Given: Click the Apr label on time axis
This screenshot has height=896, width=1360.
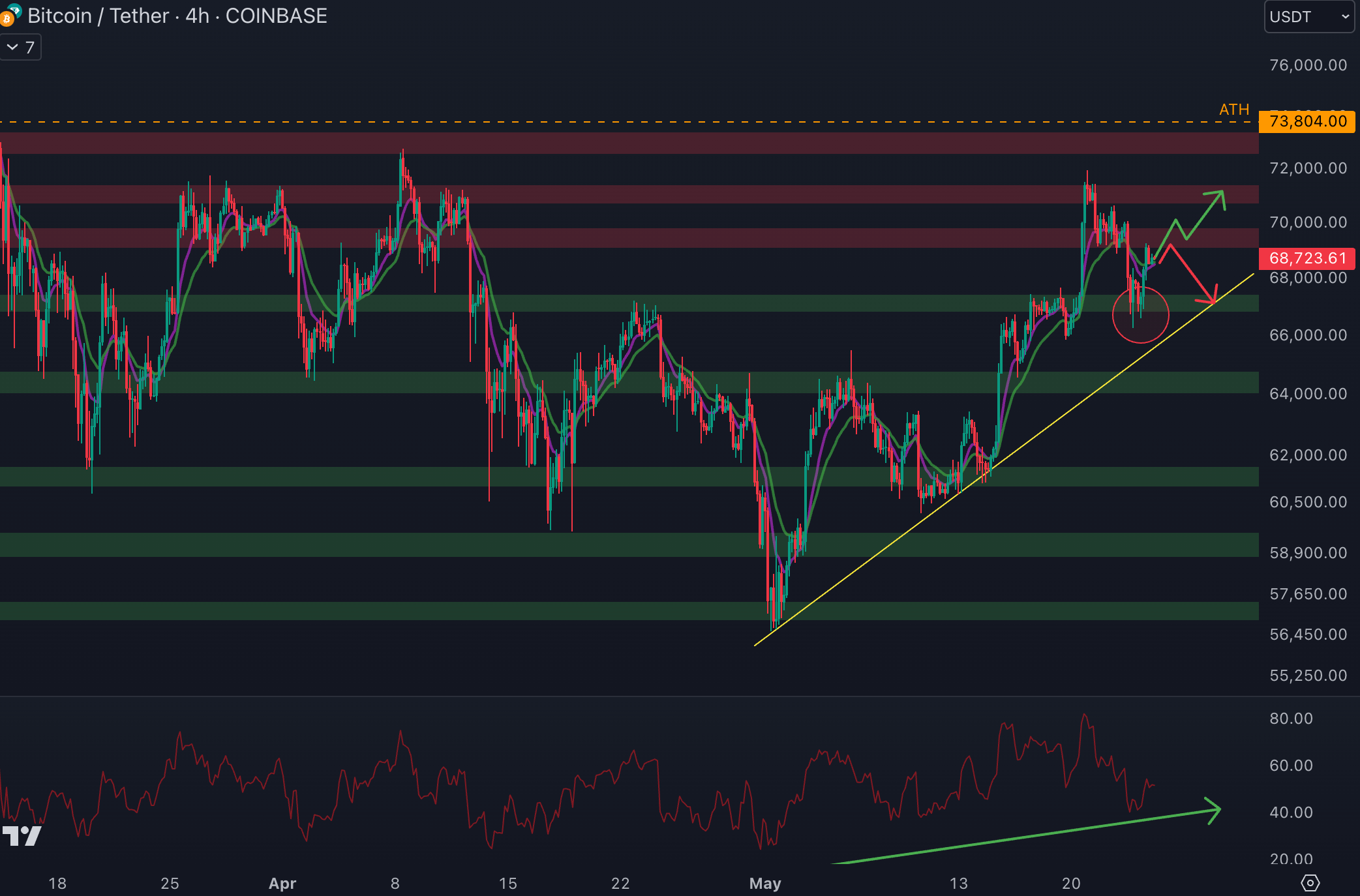Looking at the screenshot, I should (x=282, y=884).
